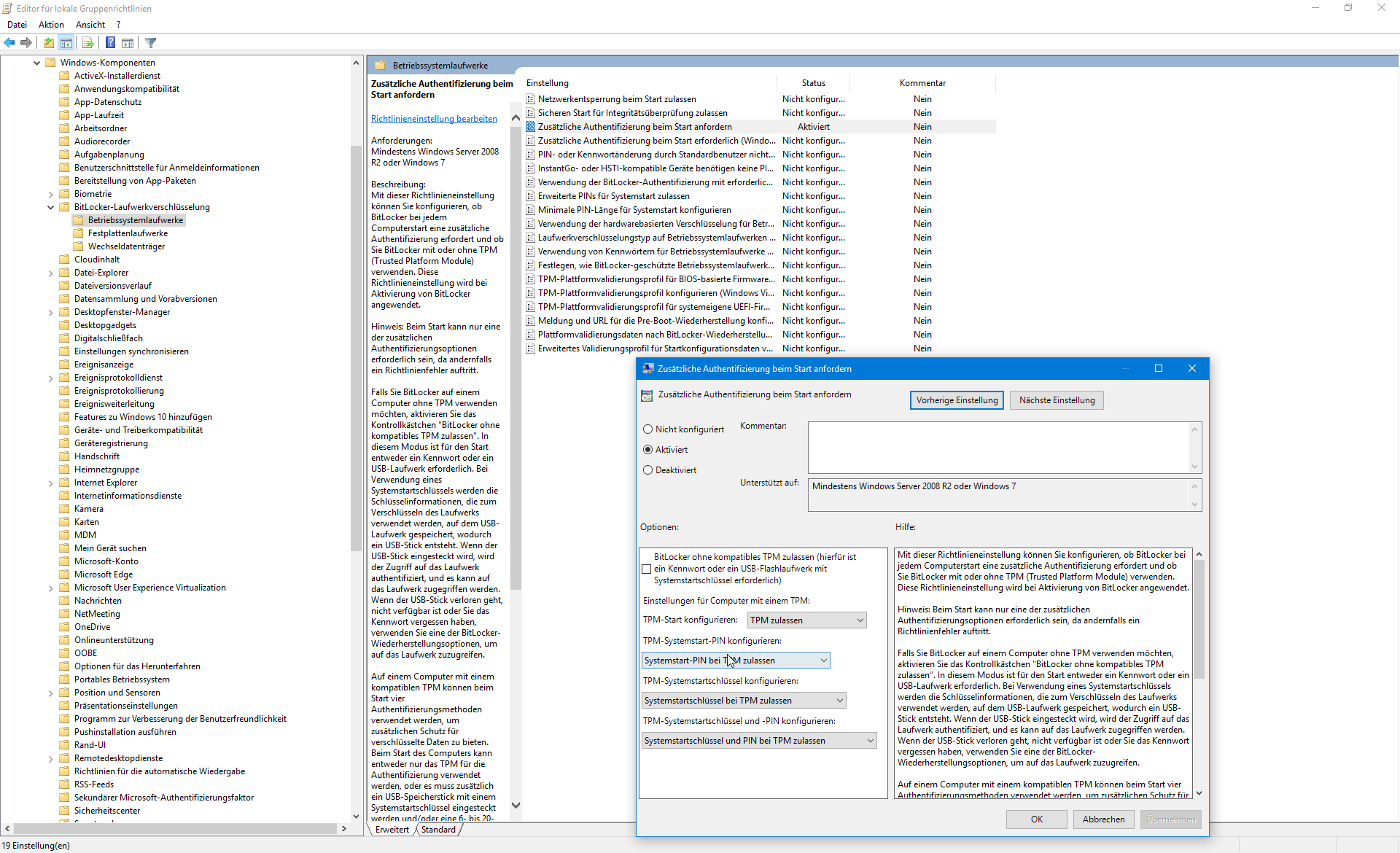Toggle the show/hide action pane icon
The height and width of the screenshot is (853, 1400).
click(128, 43)
